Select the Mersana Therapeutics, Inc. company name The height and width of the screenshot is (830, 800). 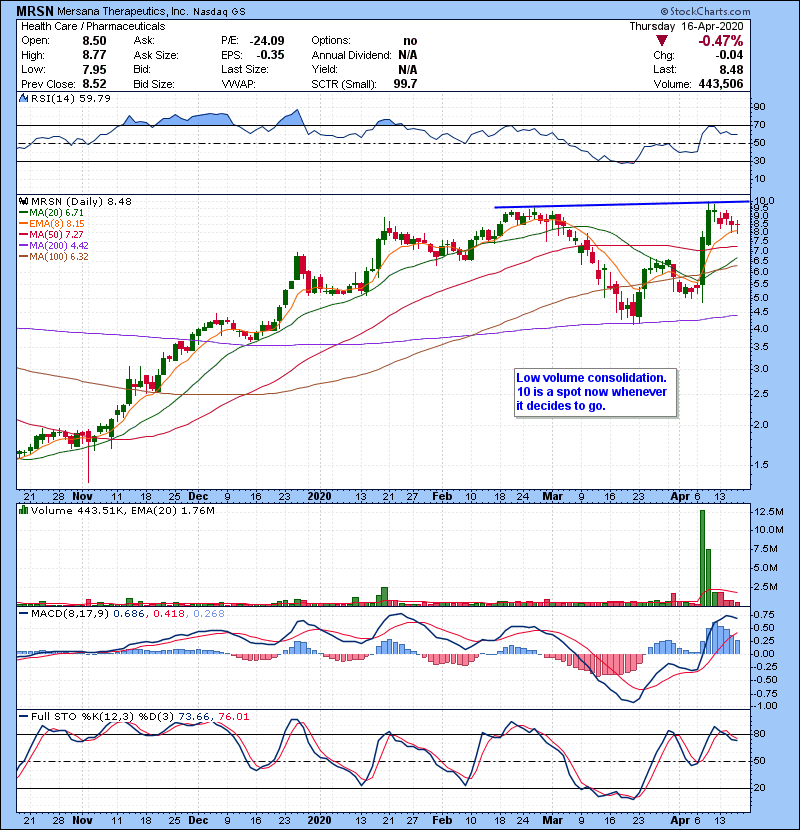tap(122, 11)
